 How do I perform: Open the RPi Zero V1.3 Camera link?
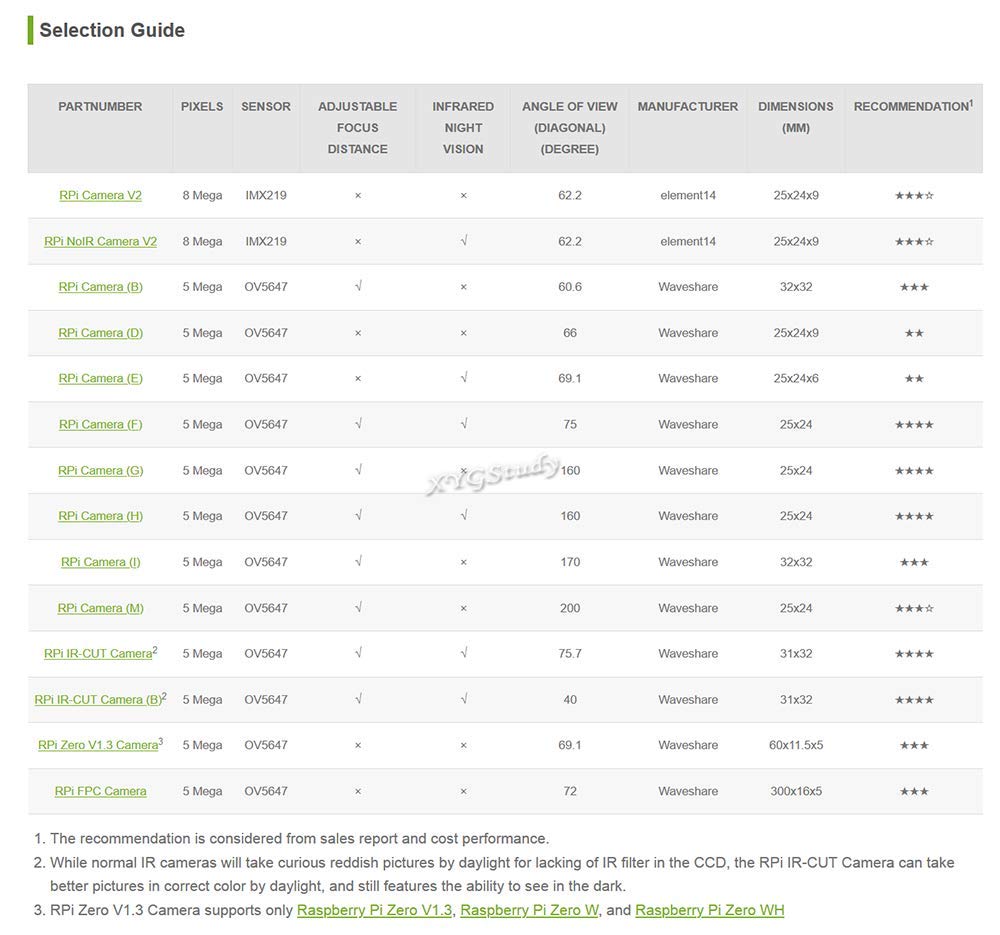pyautogui.click(x=98, y=745)
